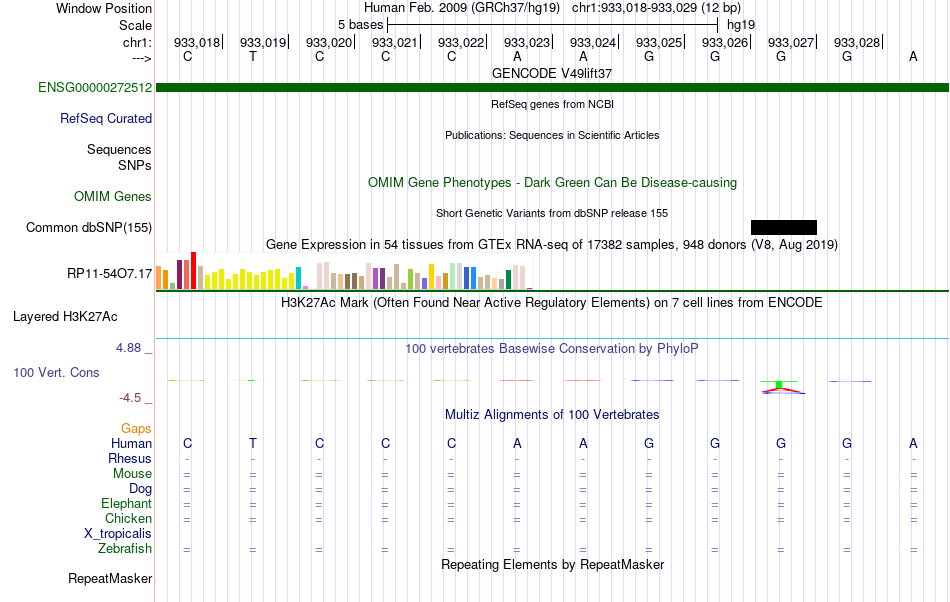
Task: Click the red GTEx expression bar
Action: click(194, 271)
